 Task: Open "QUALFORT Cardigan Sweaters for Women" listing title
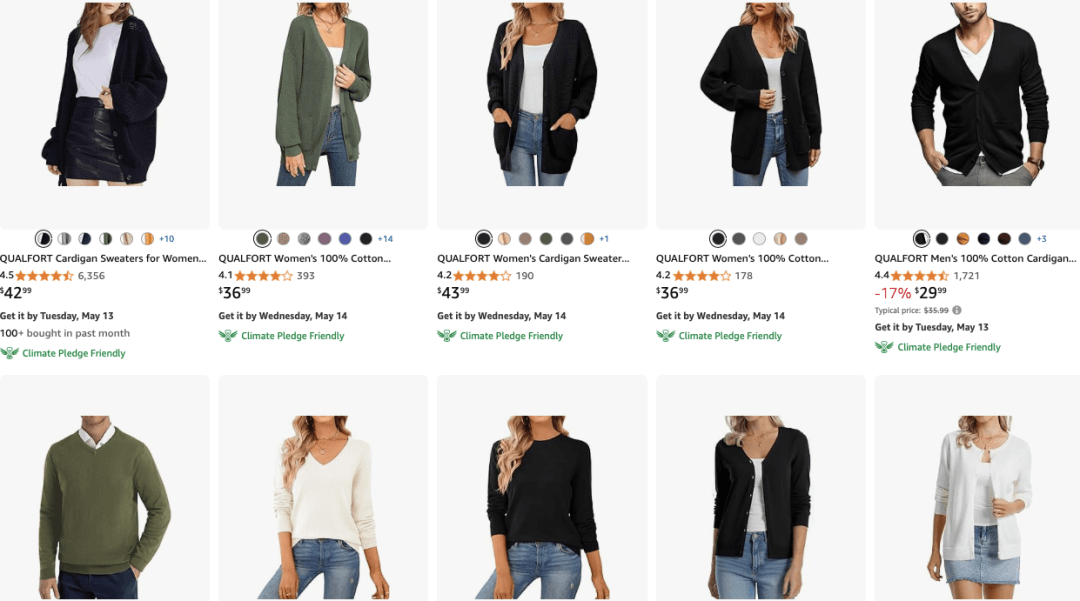click(103, 258)
